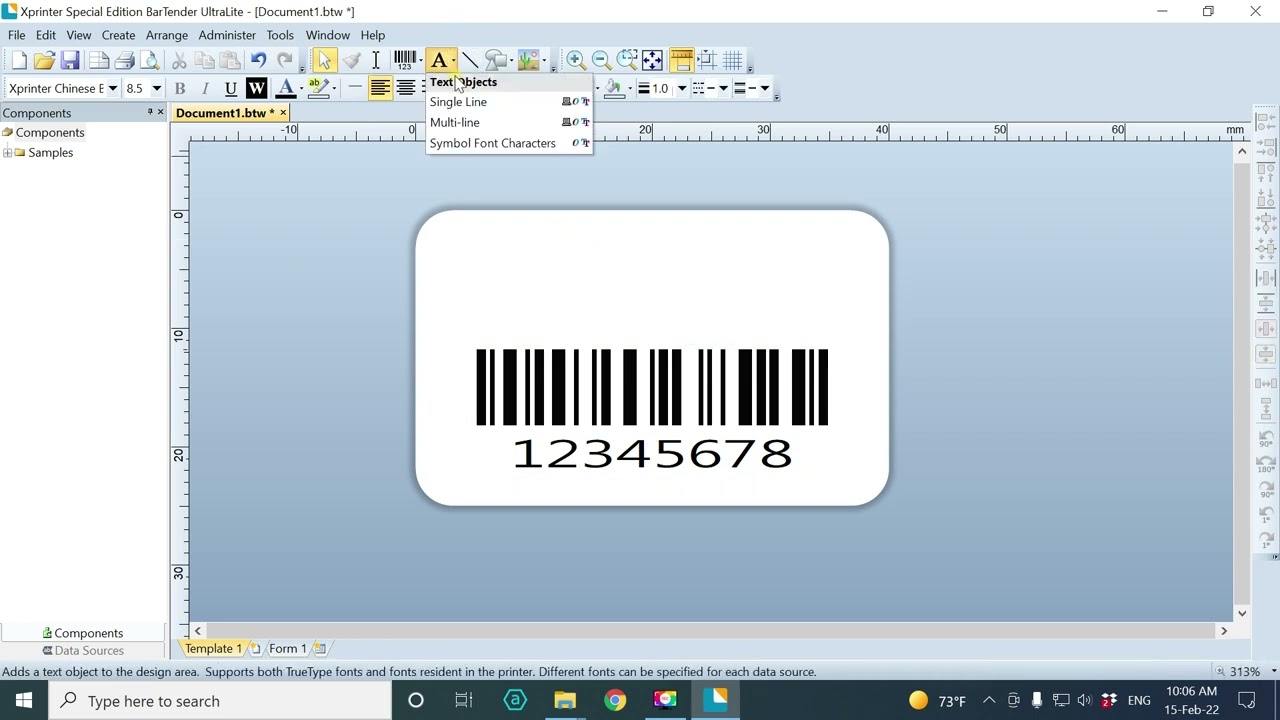Click the Page Setup icon

tap(98, 61)
